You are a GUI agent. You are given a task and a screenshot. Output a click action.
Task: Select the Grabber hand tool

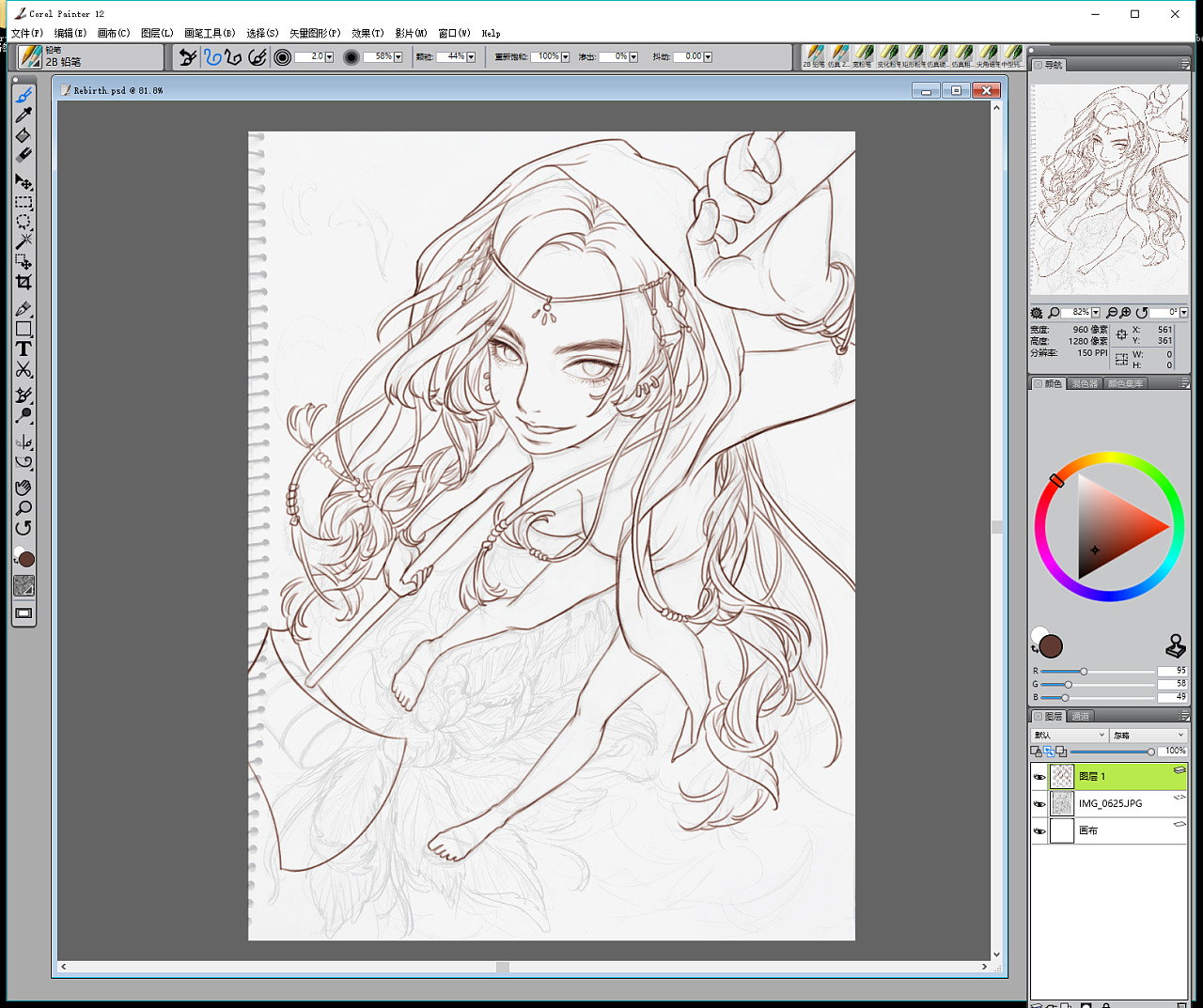pos(23,487)
